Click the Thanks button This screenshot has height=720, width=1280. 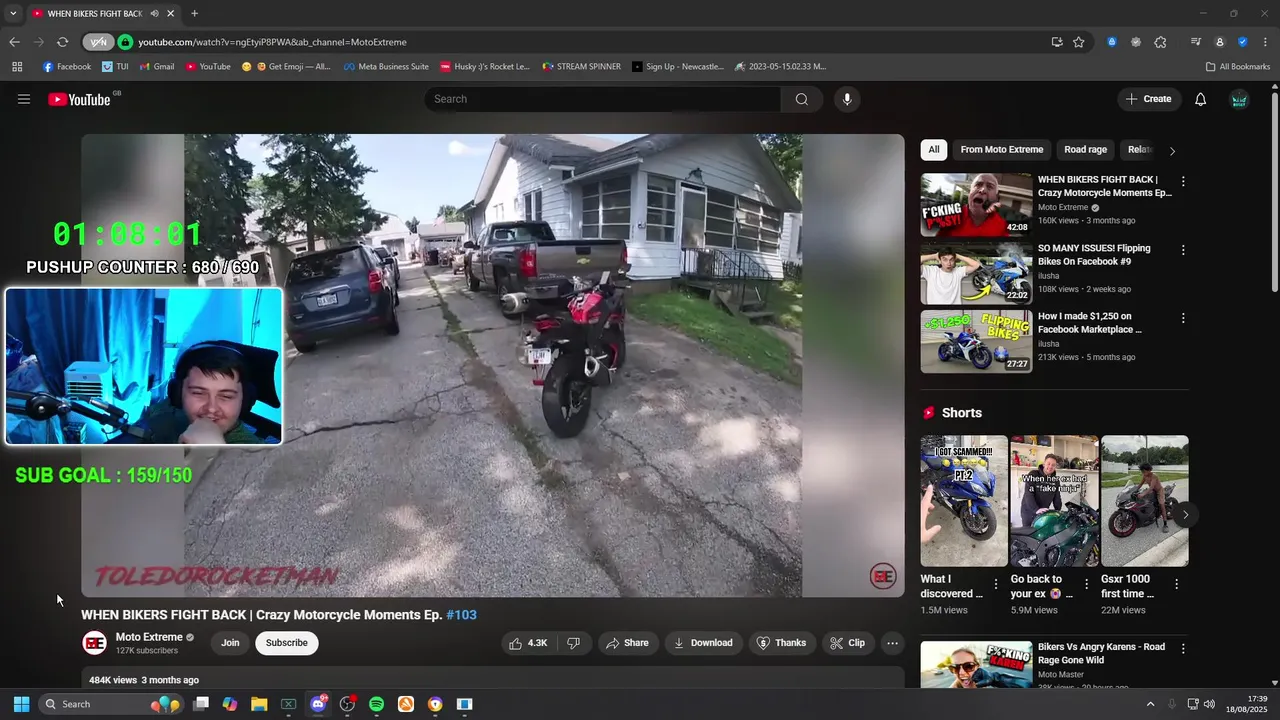(781, 643)
